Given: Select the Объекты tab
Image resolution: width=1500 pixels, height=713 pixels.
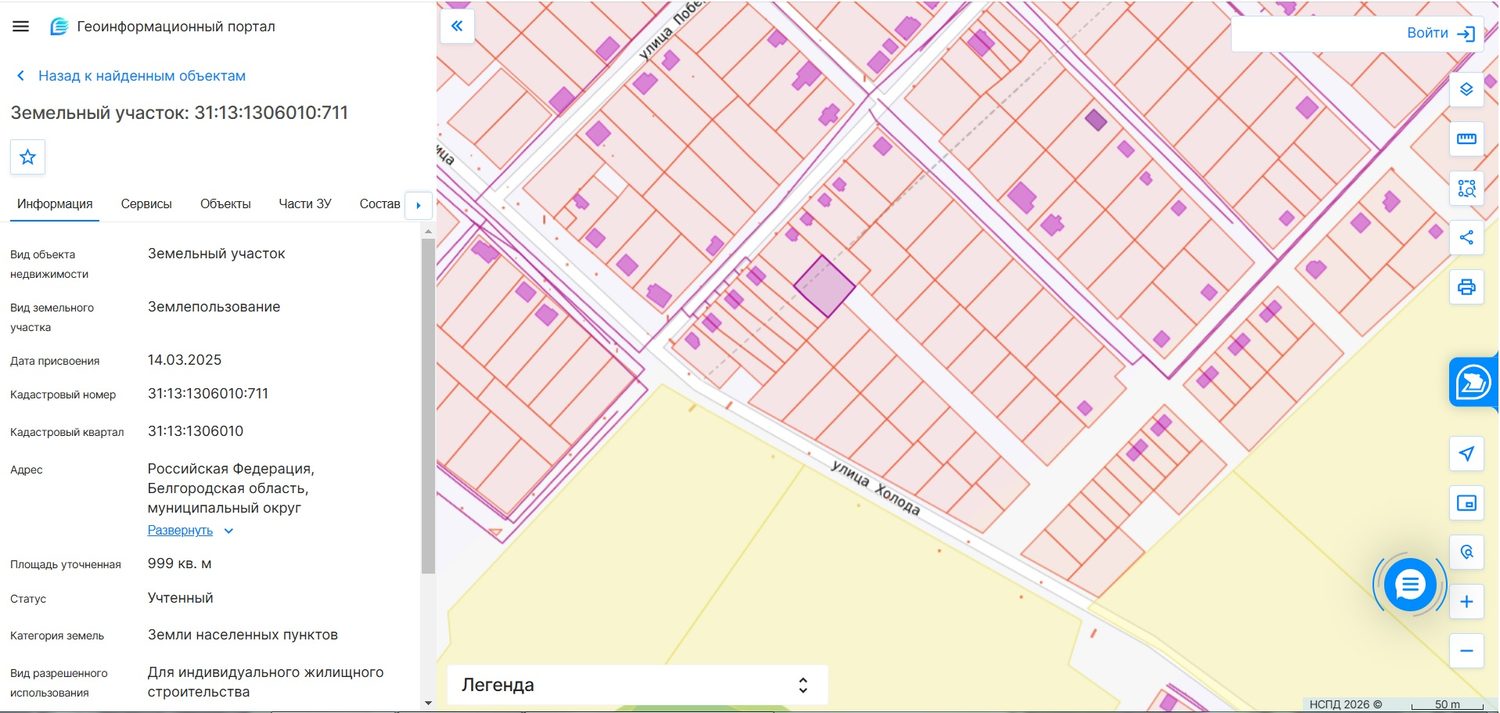Looking at the screenshot, I should click(225, 204).
